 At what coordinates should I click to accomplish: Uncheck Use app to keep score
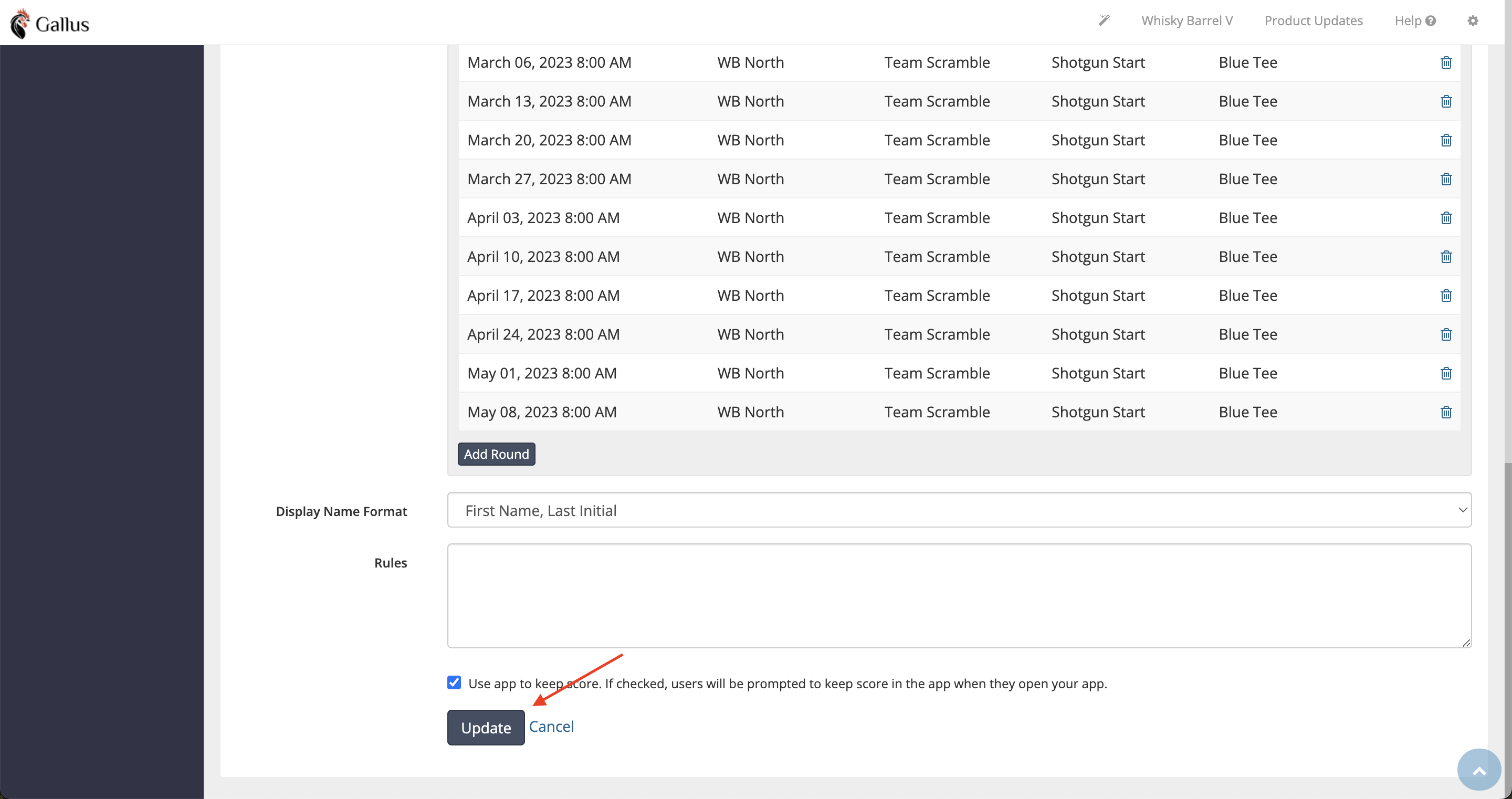pos(454,682)
